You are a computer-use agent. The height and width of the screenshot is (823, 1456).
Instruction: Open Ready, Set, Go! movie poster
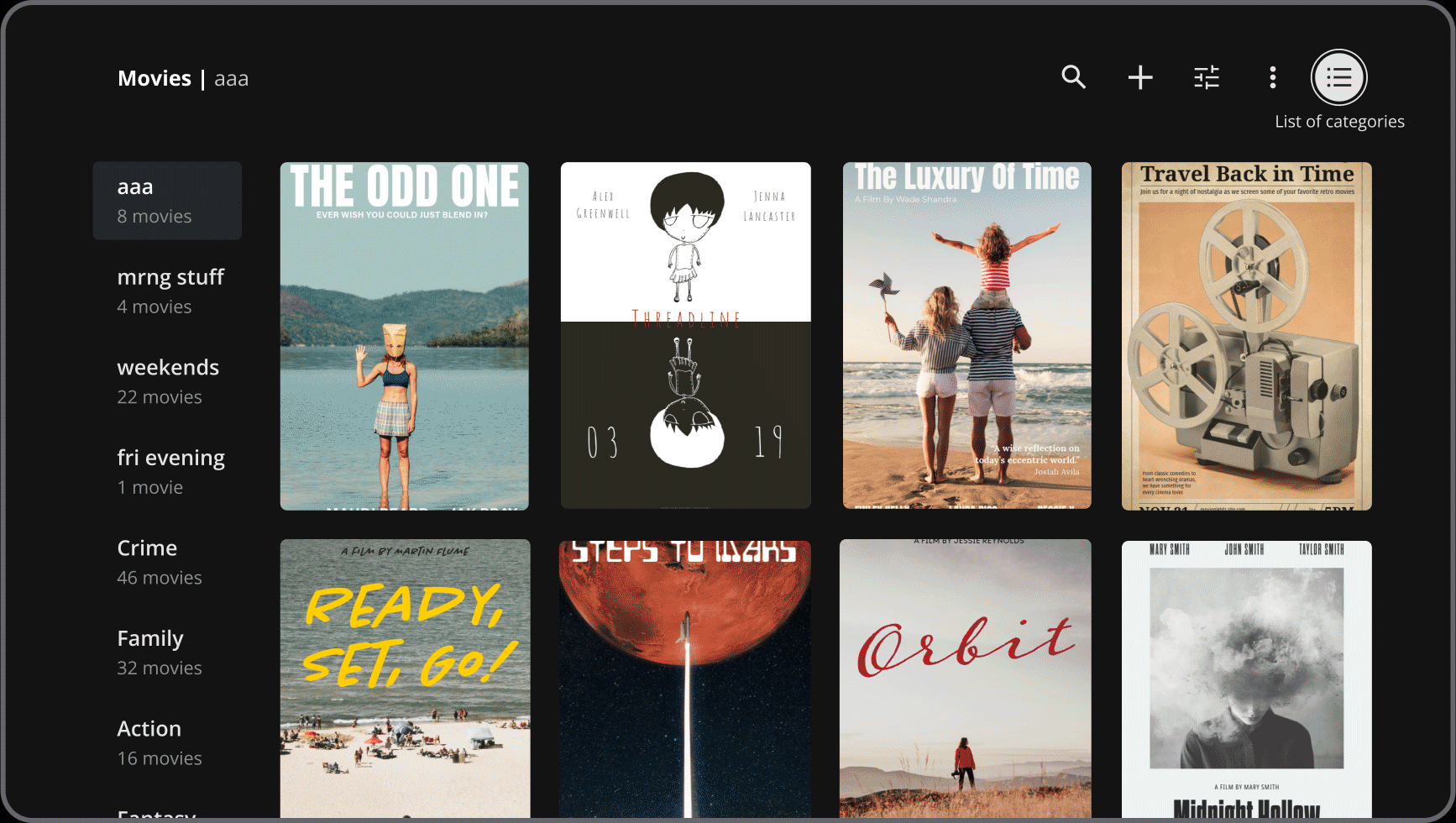(x=406, y=679)
